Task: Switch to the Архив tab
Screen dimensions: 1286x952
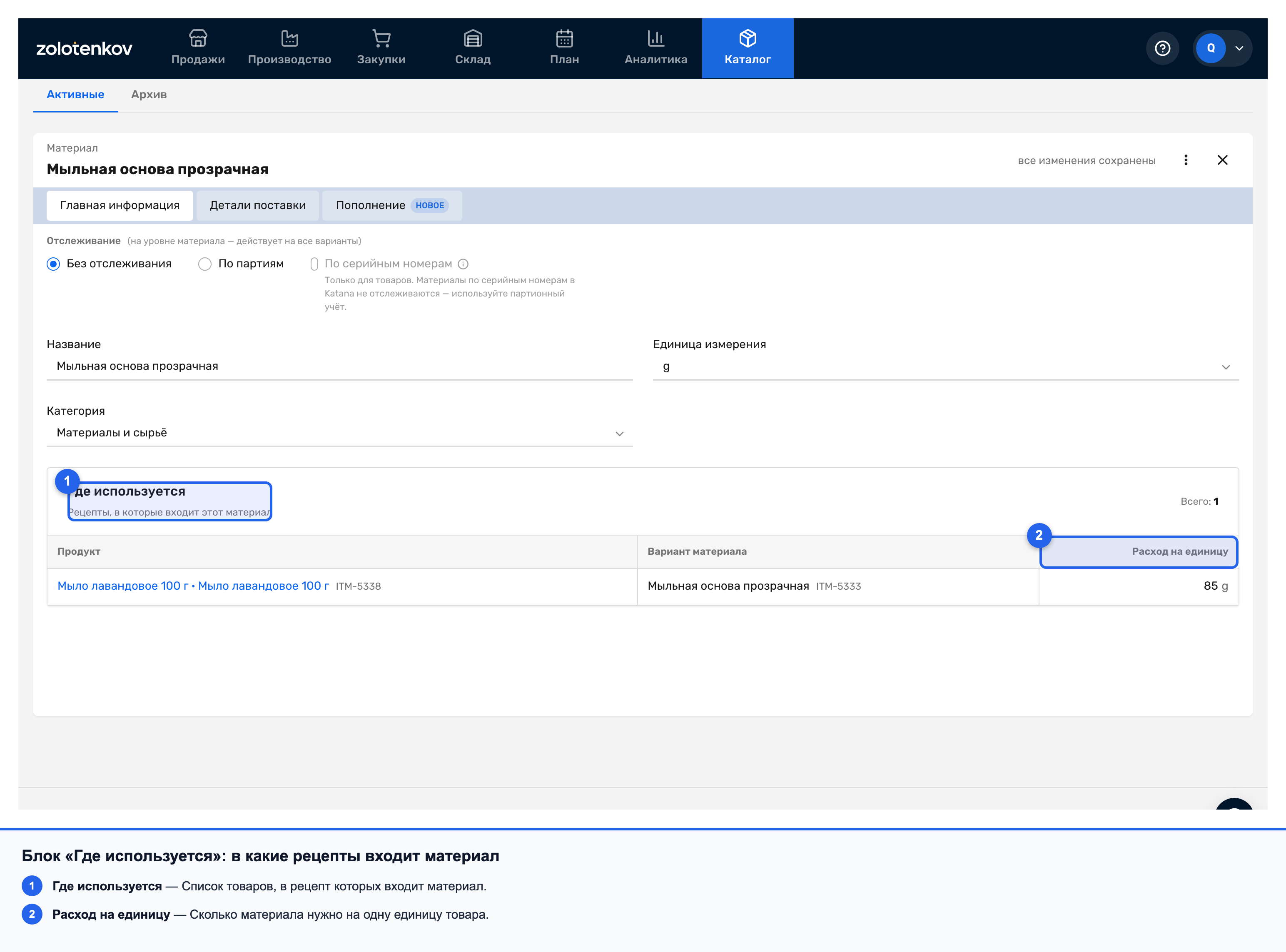Action: click(x=149, y=95)
